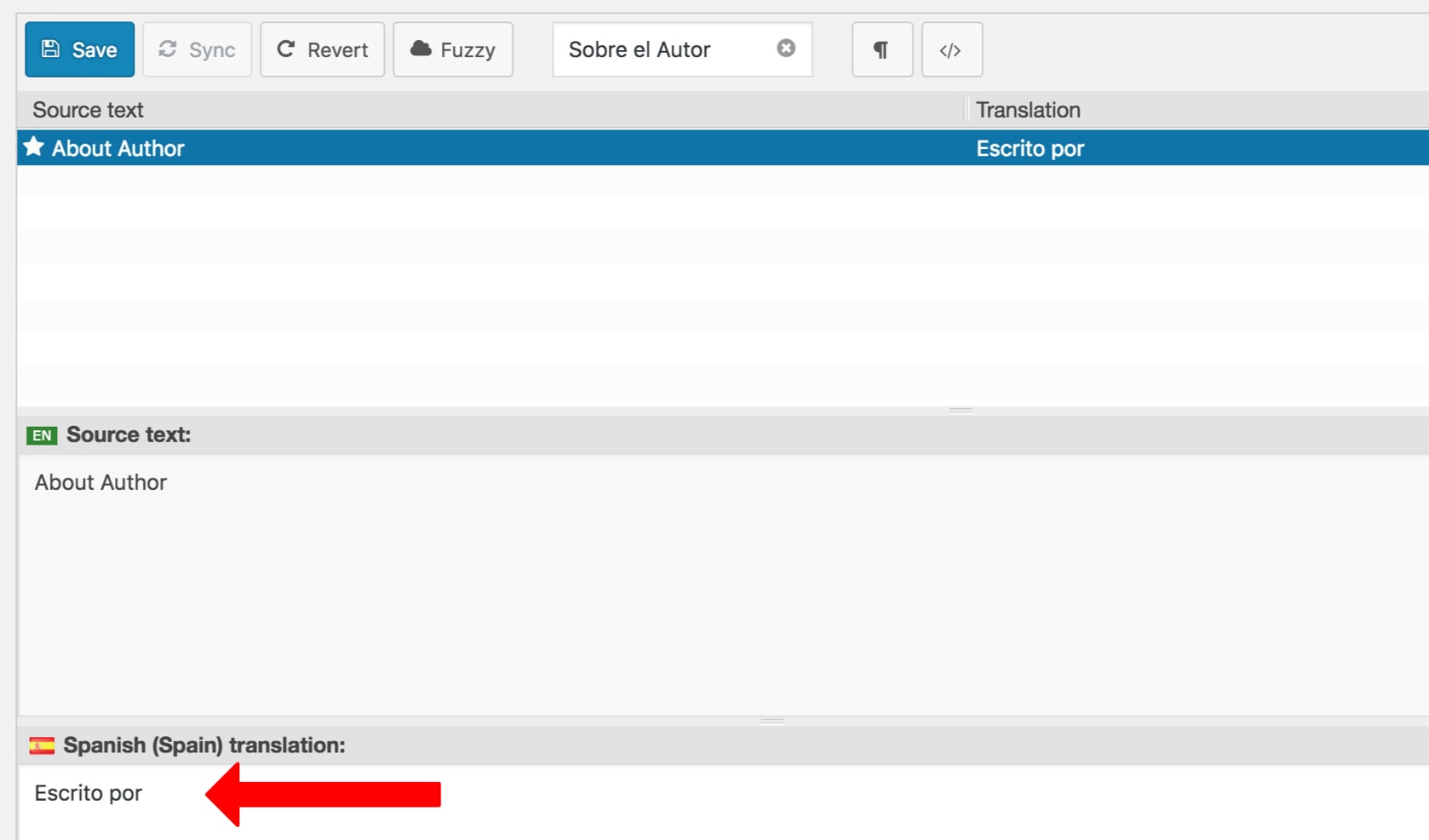Click splitter handle above Source text panel
1429x840 pixels.
[x=961, y=411]
